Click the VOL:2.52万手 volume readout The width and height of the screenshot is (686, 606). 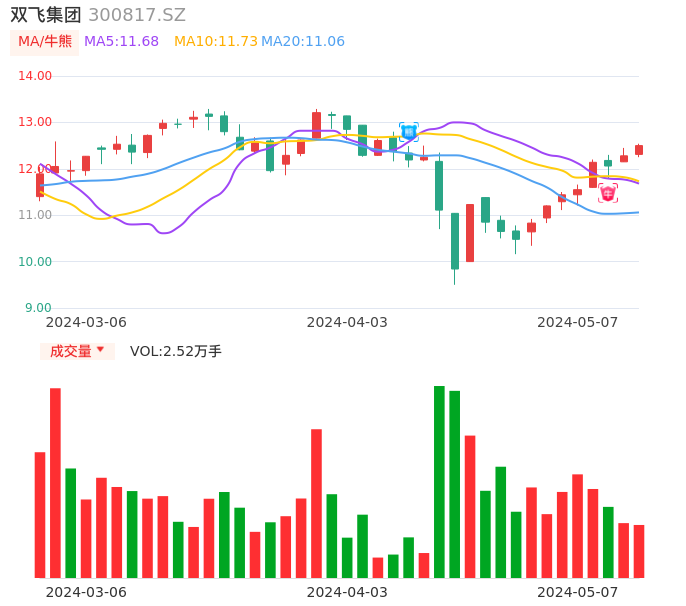tap(176, 351)
